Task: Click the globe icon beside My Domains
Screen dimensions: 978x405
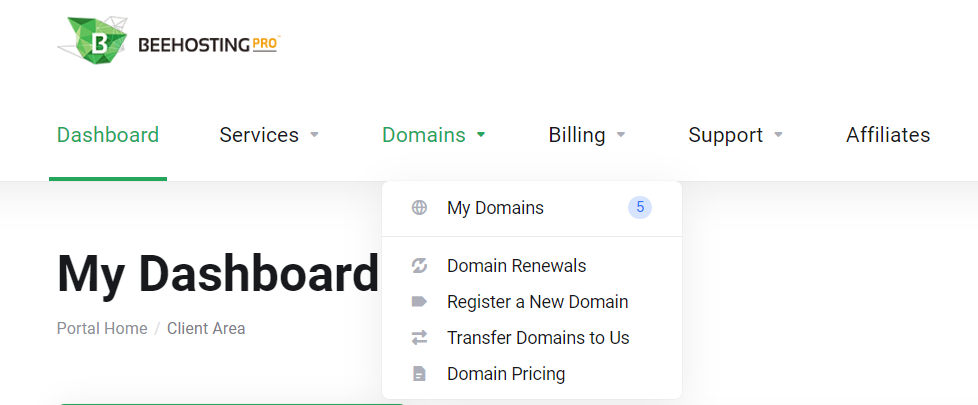Action: (x=419, y=208)
